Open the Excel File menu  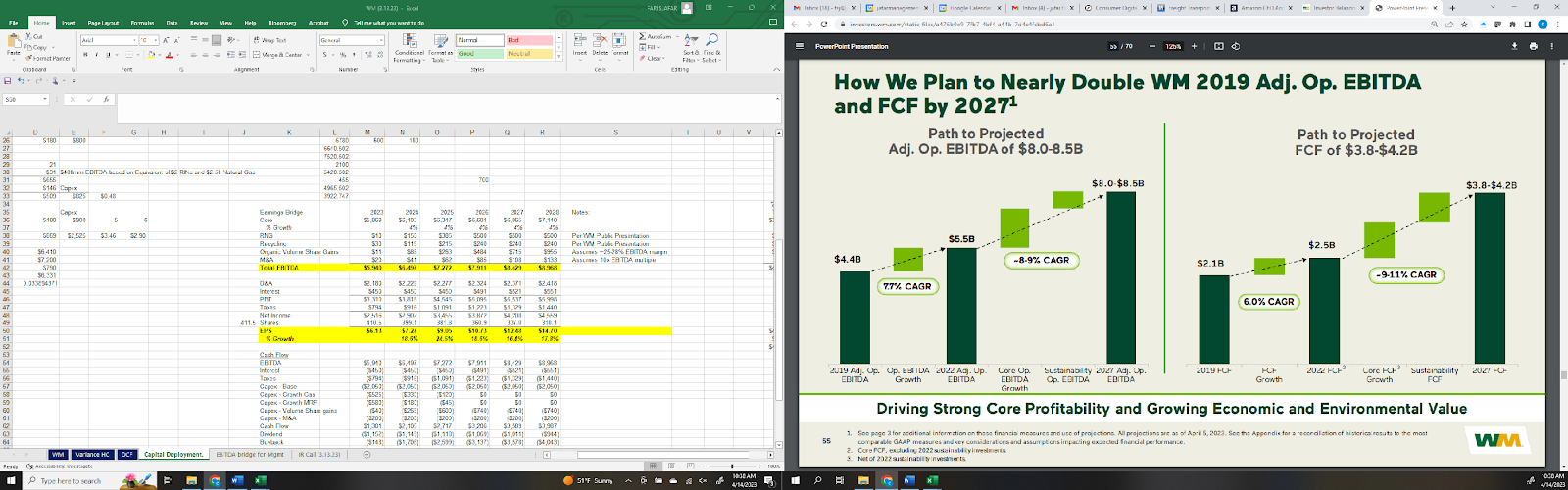click(x=13, y=23)
